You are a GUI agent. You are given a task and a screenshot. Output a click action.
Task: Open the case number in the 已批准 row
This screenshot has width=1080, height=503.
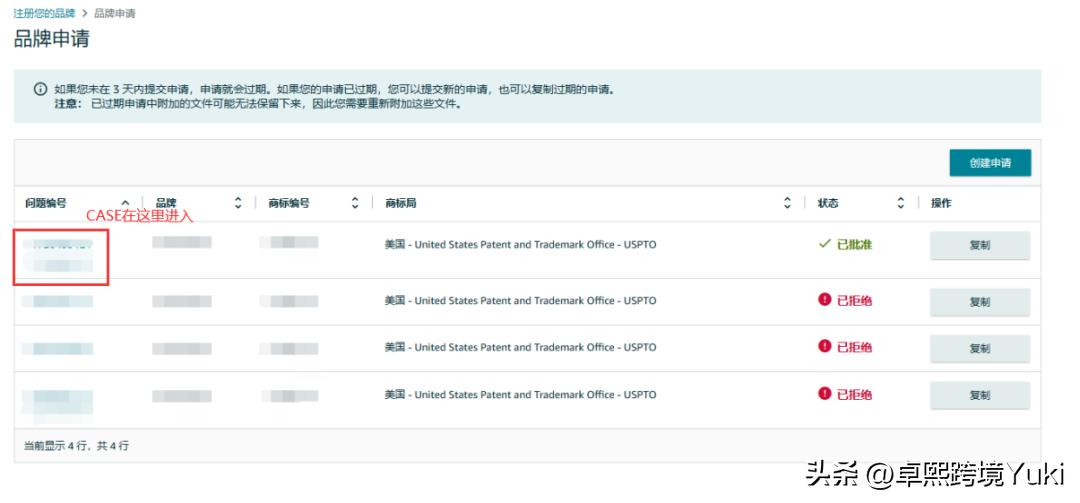click(x=57, y=254)
